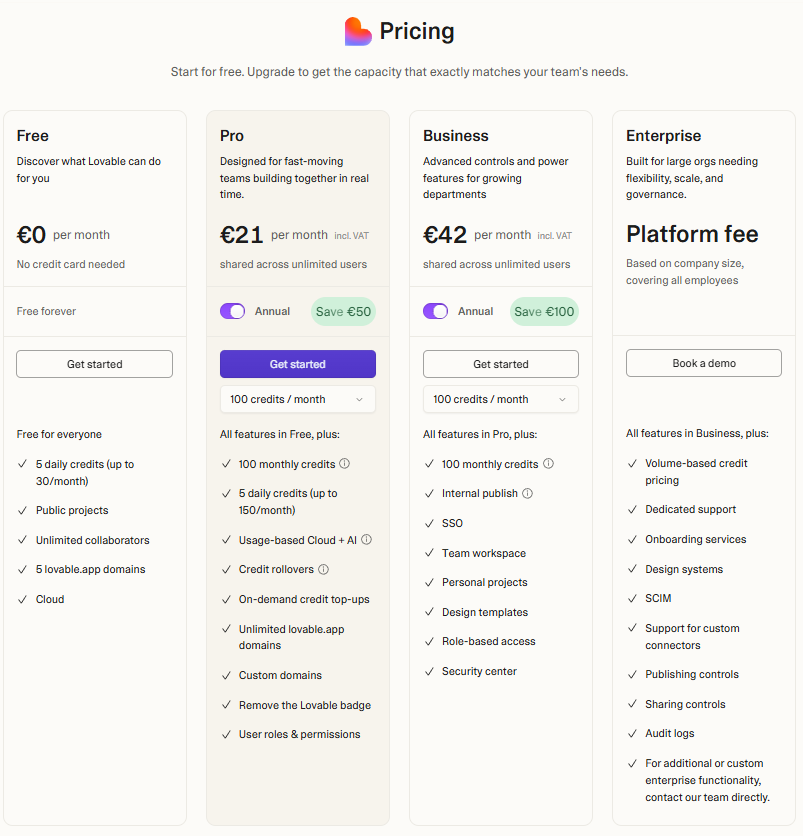
Task: Click the Lovable heart logo icon
Action: (x=358, y=32)
